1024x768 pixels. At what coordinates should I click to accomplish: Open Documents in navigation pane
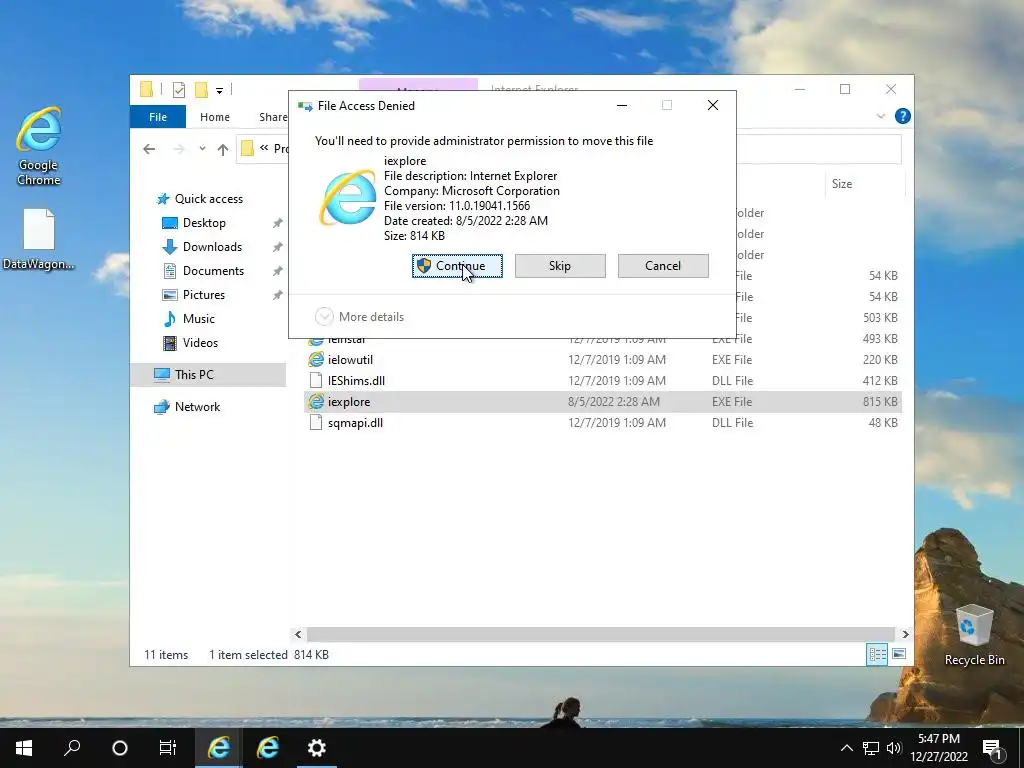click(x=213, y=271)
